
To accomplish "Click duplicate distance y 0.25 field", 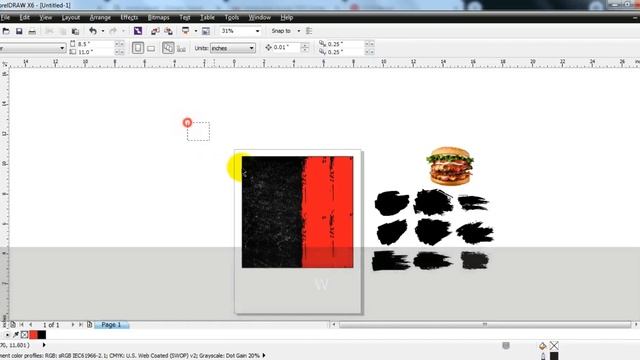I will (x=345, y=52).
